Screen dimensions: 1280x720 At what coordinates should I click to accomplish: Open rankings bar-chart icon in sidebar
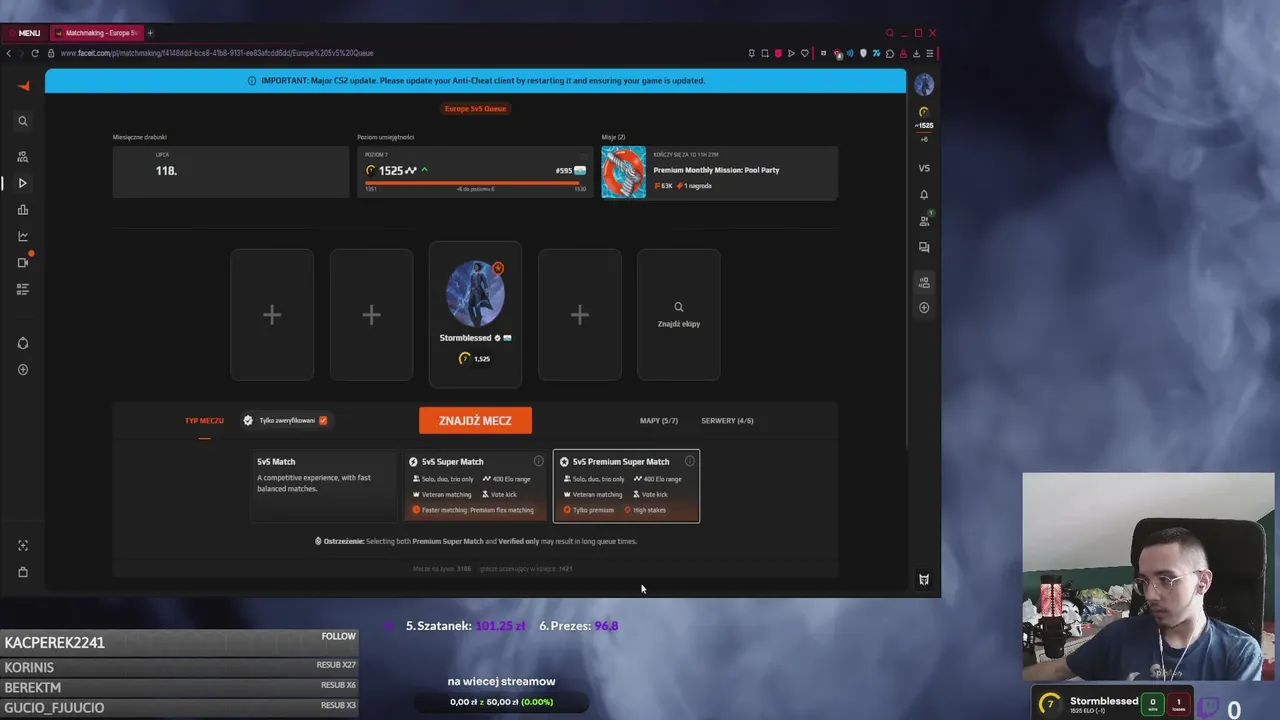tap(23, 210)
